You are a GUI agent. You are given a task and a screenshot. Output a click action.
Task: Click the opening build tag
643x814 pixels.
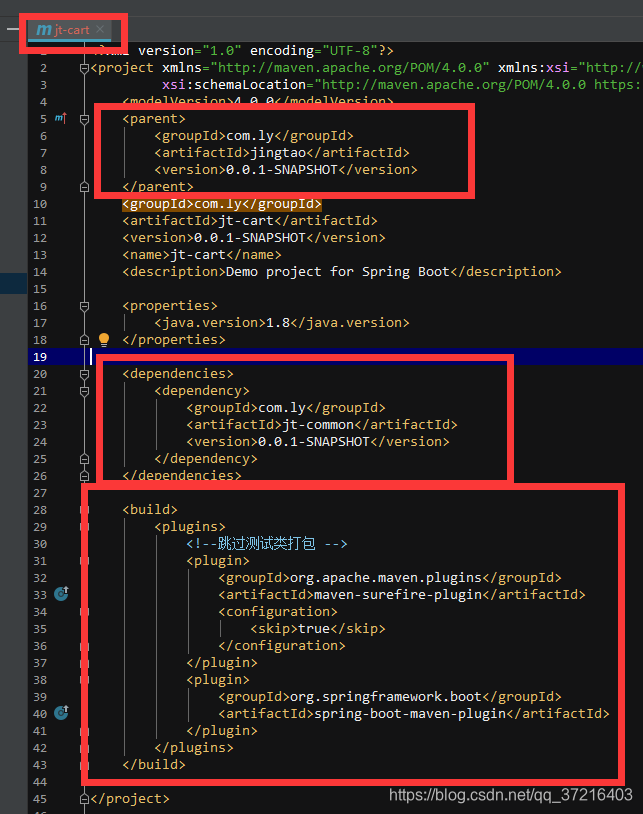point(150,510)
